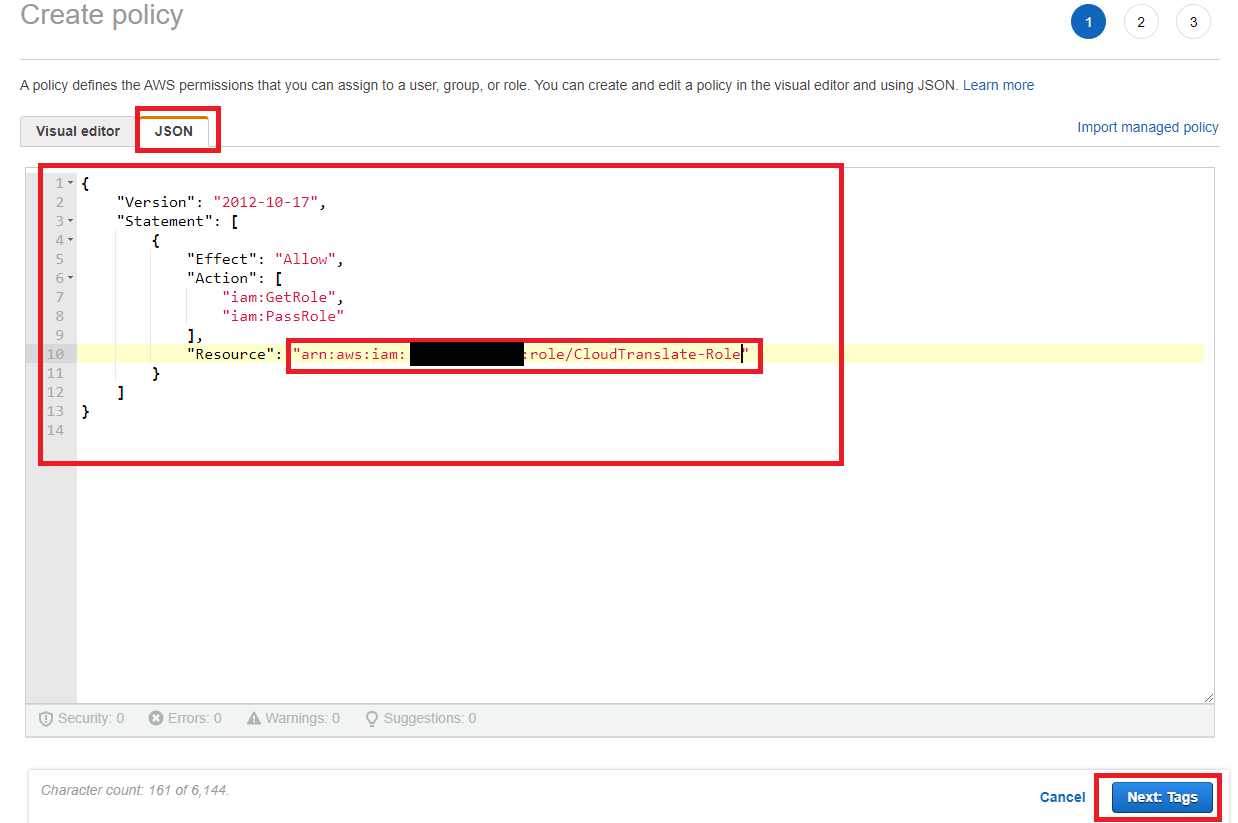Open Import managed policy
The width and height of the screenshot is (1238, 823).
1147,127
